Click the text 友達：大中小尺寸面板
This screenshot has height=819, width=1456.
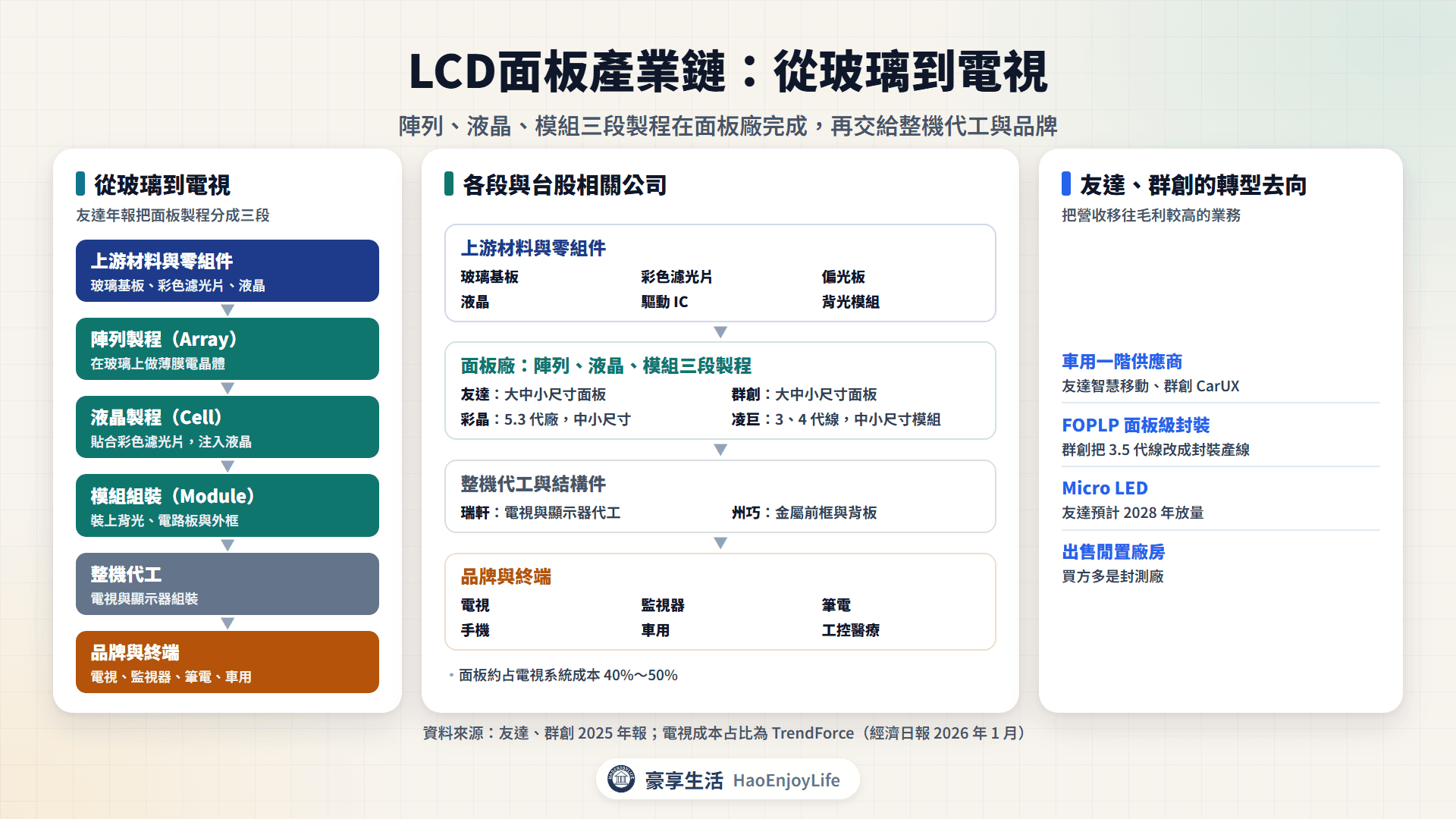click(x=533, y=394)
